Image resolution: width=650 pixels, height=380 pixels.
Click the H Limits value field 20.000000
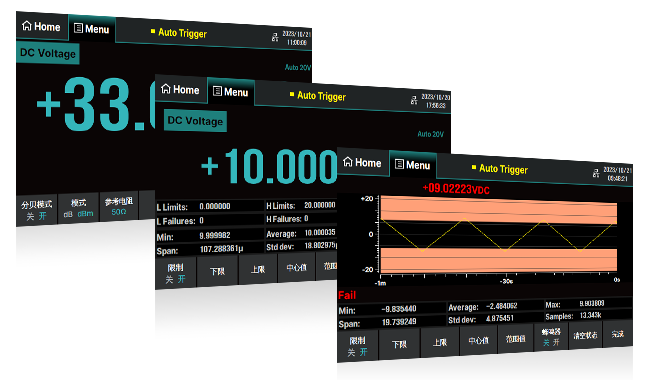(320, 205)
